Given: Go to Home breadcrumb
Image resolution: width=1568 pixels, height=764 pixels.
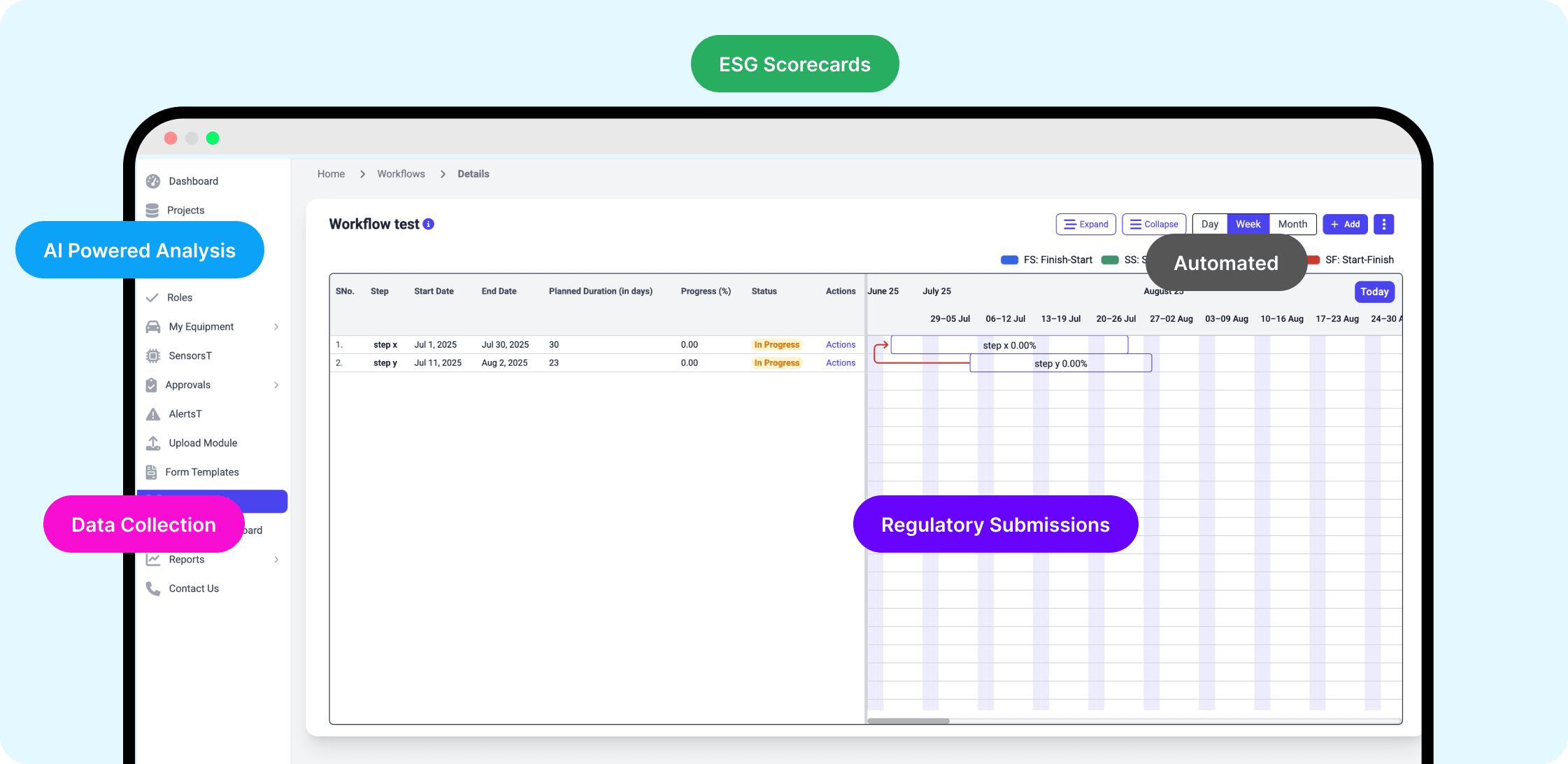Looking at the screenshot, I should (x=331, y=174).
